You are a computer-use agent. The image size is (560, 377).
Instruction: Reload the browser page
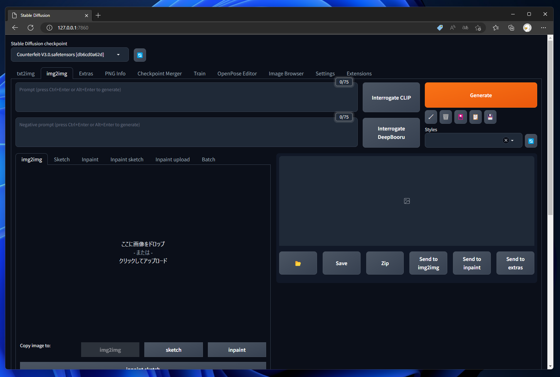[x=31, y=27]
